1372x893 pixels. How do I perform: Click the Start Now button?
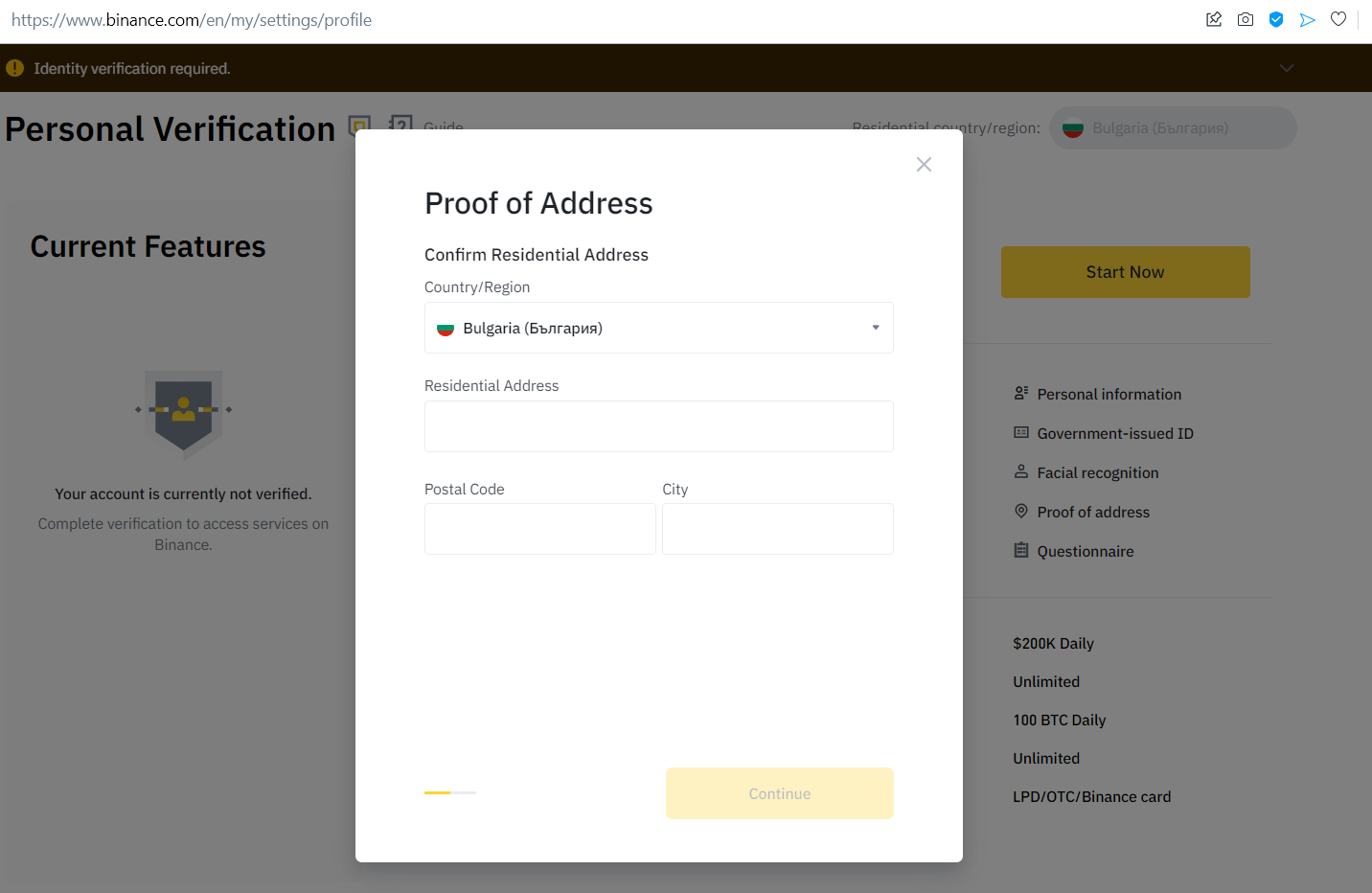1126,272
